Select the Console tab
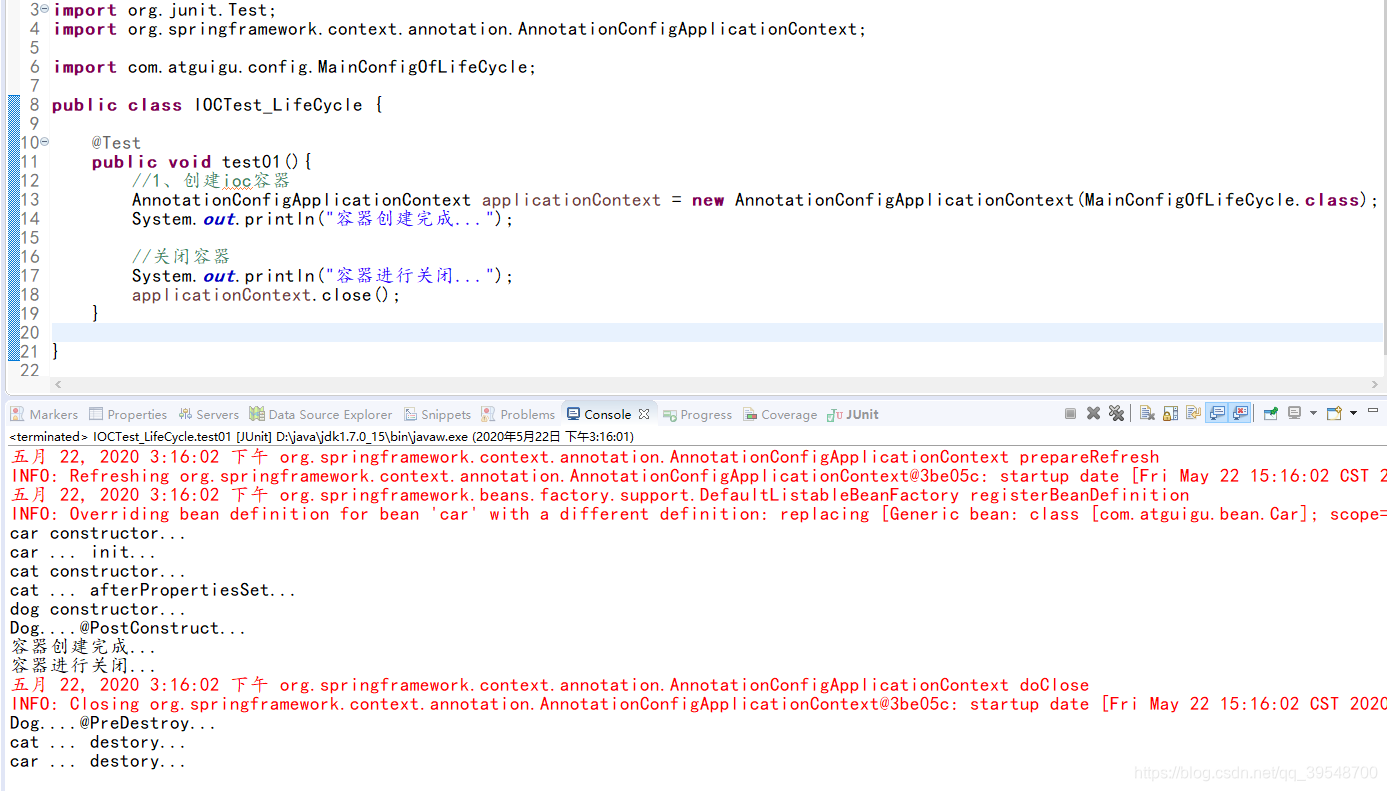Viewport: 1387px width, 791px height. tap(608, 414)
